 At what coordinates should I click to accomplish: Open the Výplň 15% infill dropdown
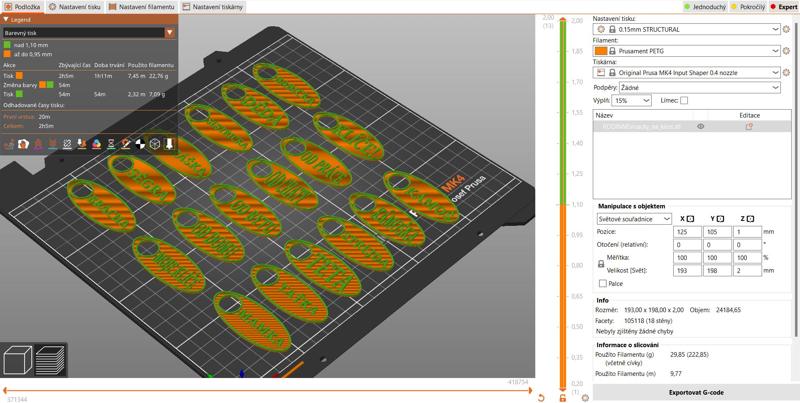632,100
